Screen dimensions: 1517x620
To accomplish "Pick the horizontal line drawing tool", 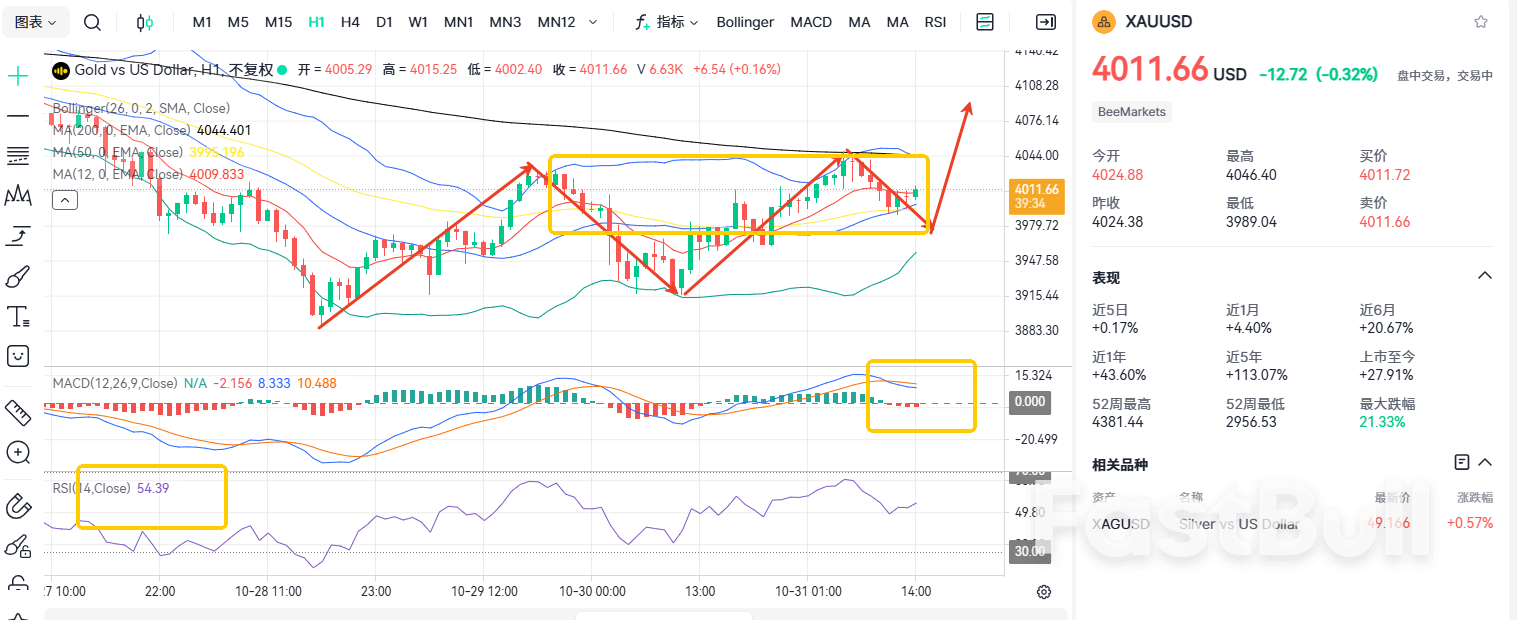I will (18, 115).
